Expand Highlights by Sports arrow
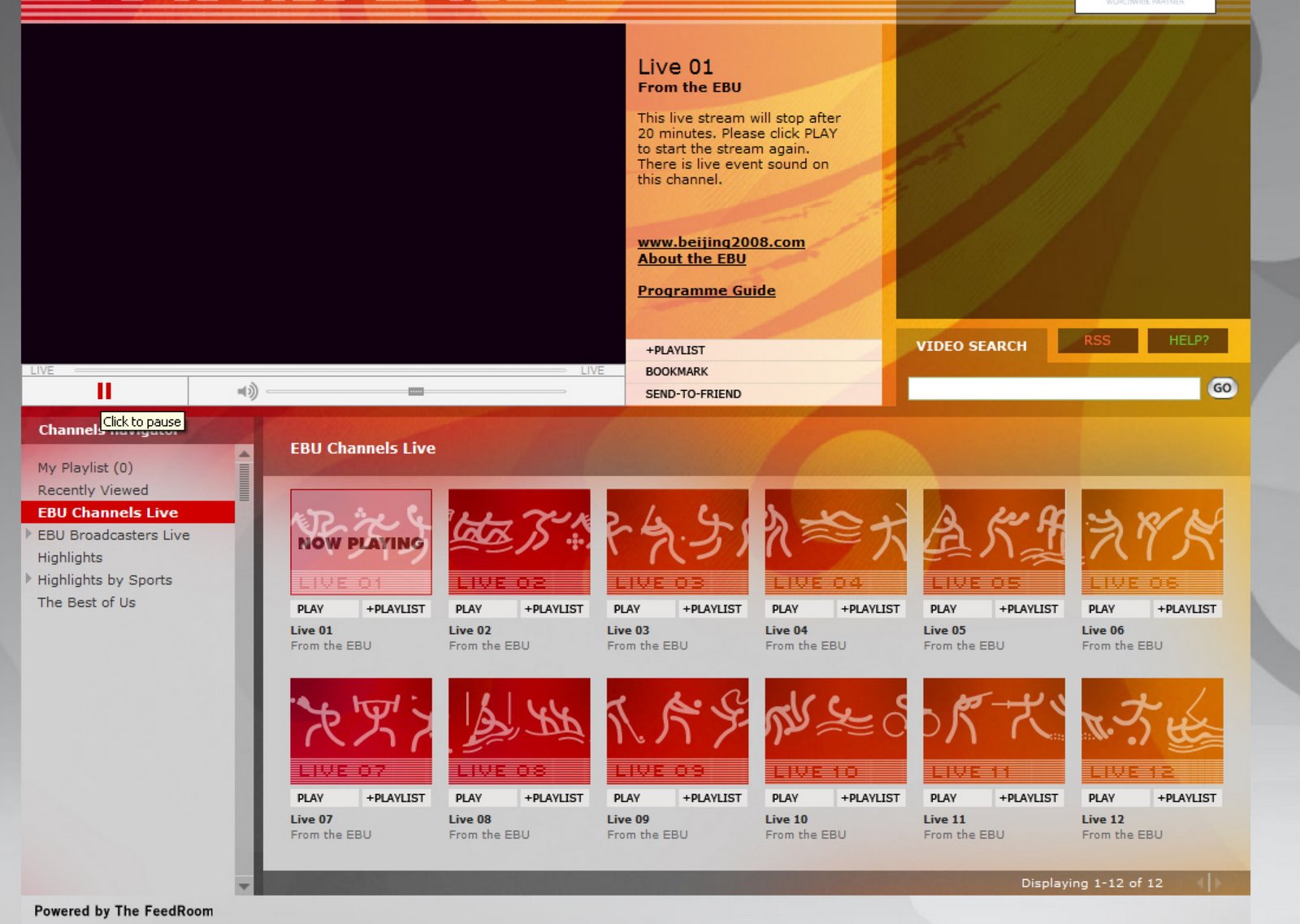Image resolution: width=1300 pixels, height=924 pixels. (x=28, y=579)
